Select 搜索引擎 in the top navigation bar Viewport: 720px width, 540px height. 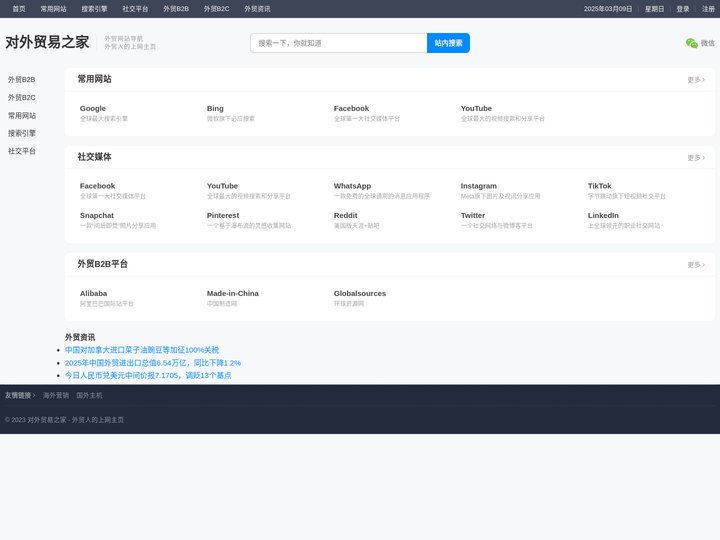[94, 9]
